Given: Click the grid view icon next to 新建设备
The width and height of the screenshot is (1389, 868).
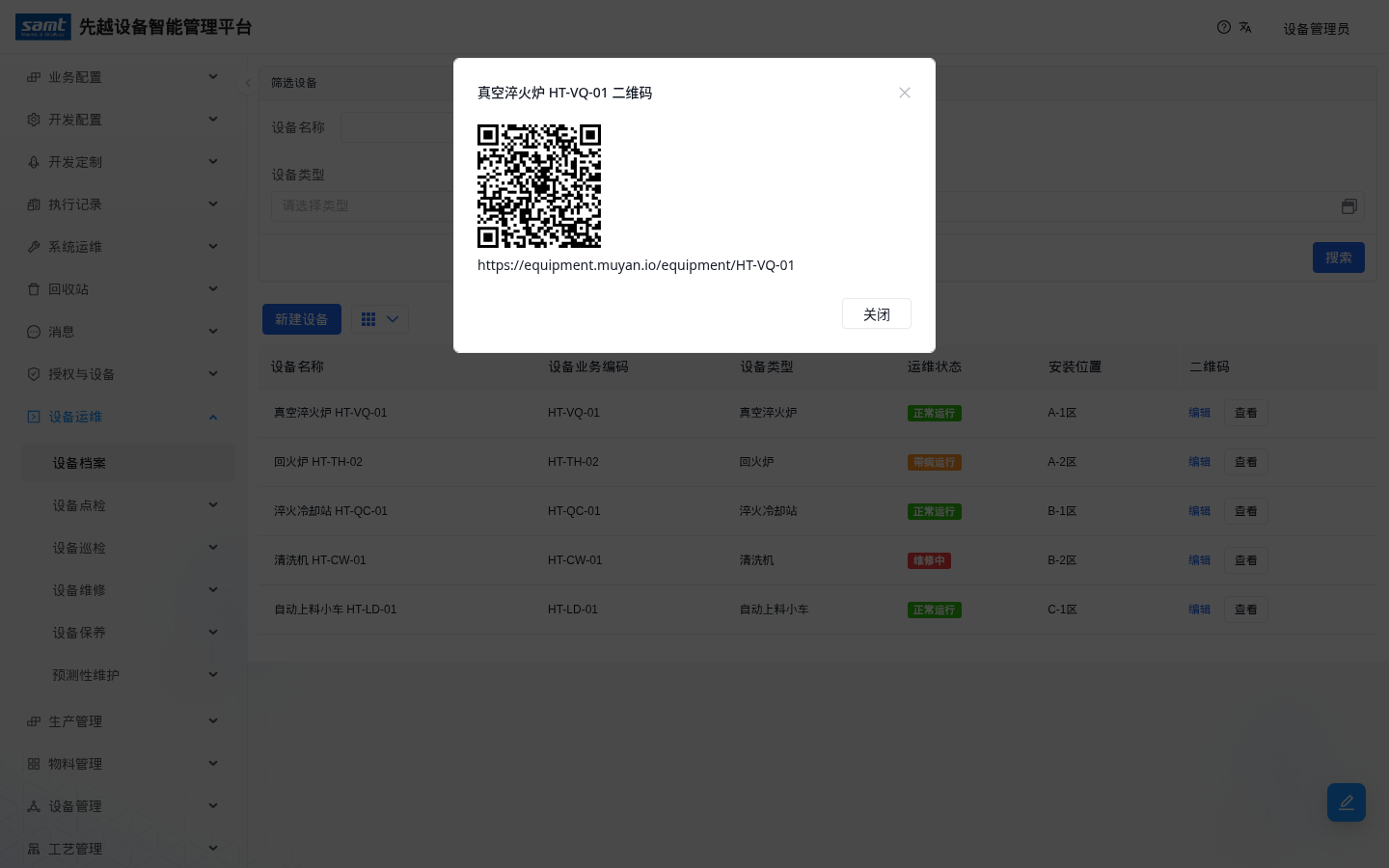Looking at the screenshot, I should (x=368, y=319).
